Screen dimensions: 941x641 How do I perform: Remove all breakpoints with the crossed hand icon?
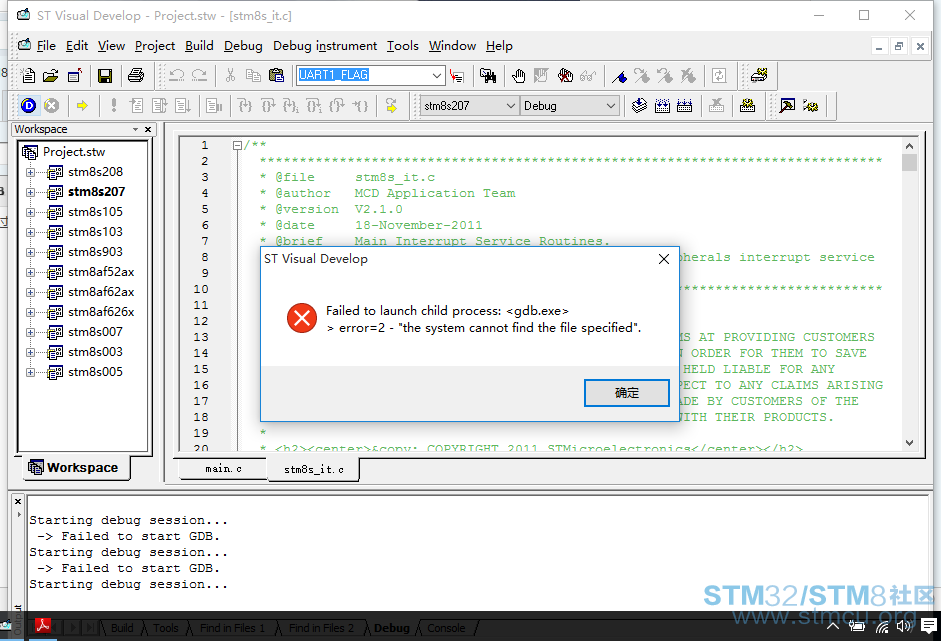565,75
